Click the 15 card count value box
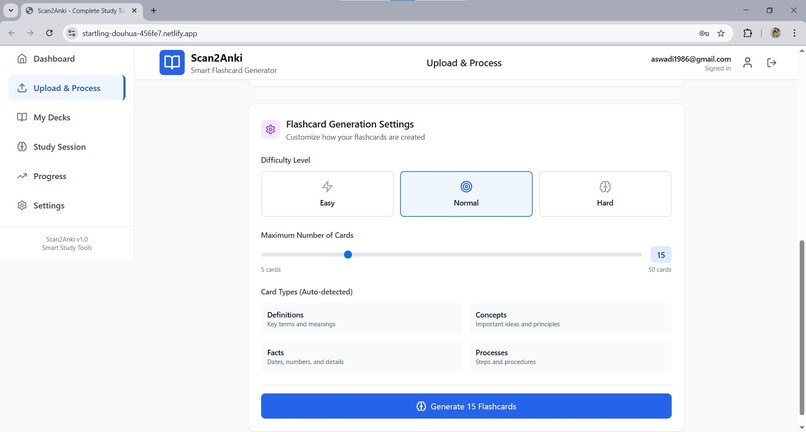Viewport: 806px width, 432px height. click(x=661, y=255)
